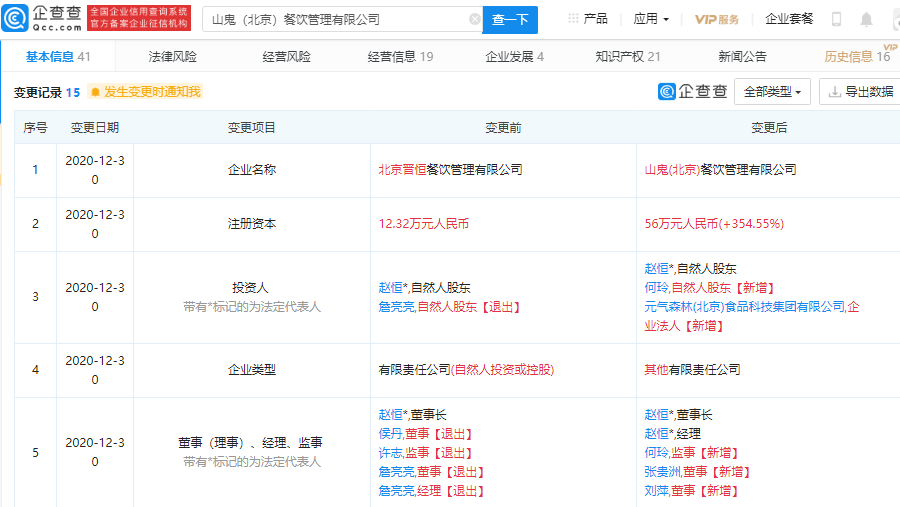The width and height of the screenshot is (900, 507).
Task: Open 赵恒 shareholder link in row 3 变更前
Action: (x=390, y=288)
